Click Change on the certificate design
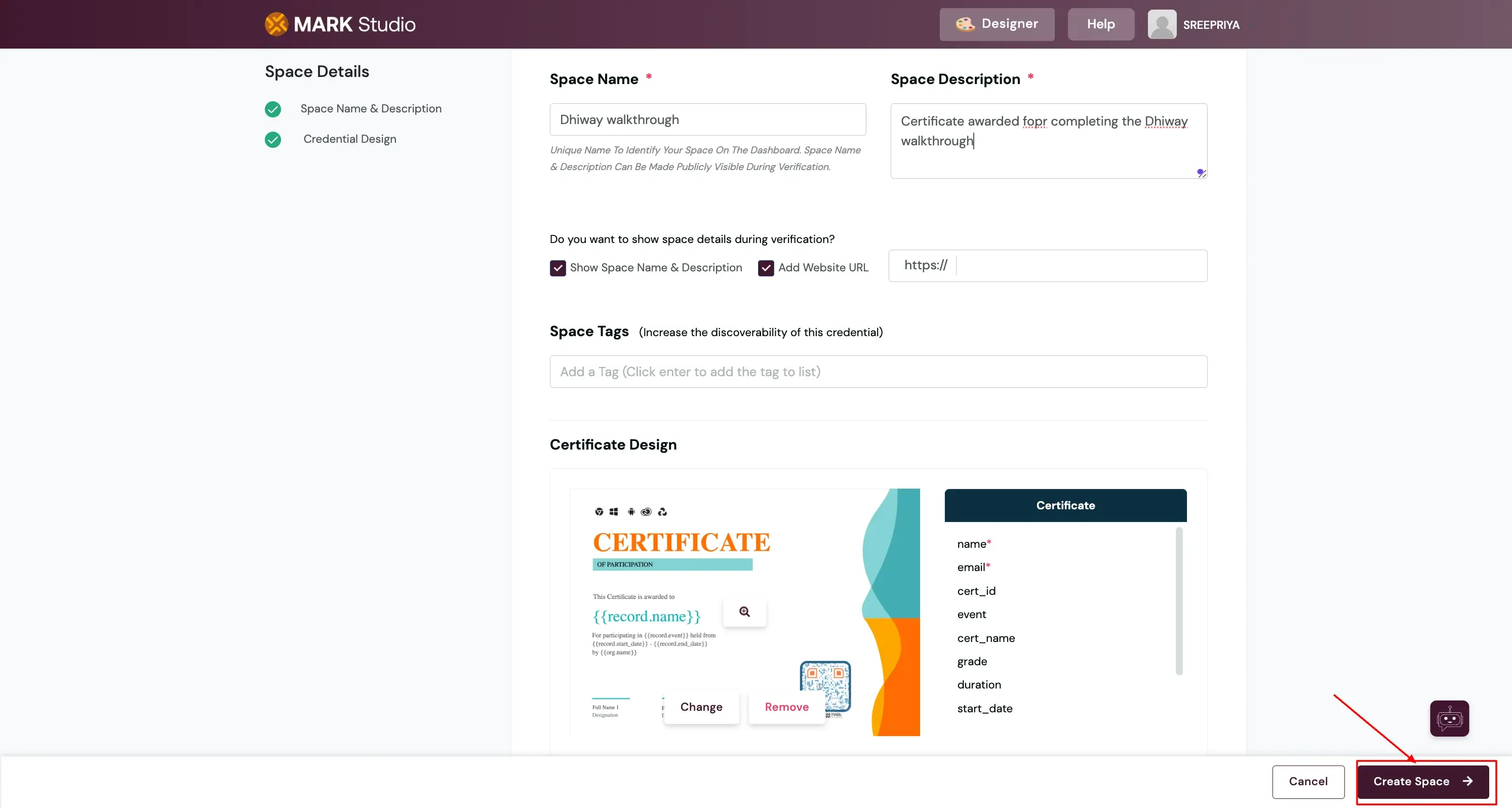The width and height of the screenshot is (1512, 808). [x=701, y=707]
